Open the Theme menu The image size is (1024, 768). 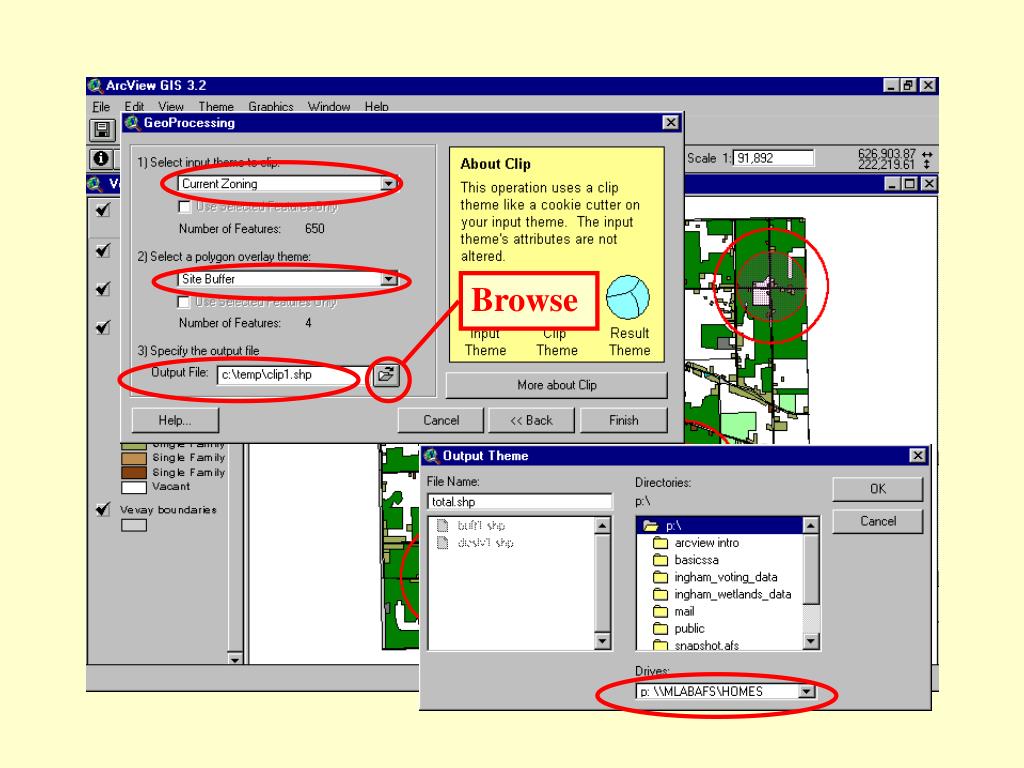point(216,106)
